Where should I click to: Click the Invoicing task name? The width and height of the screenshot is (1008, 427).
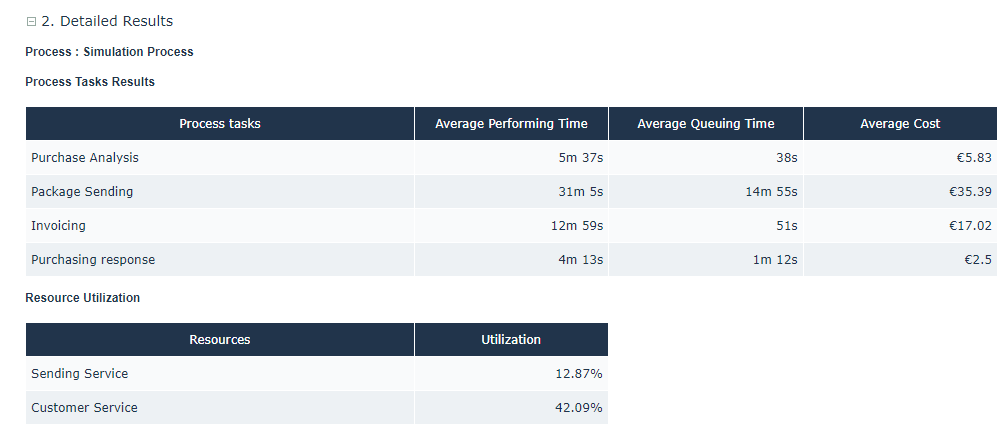pos(58,226)
